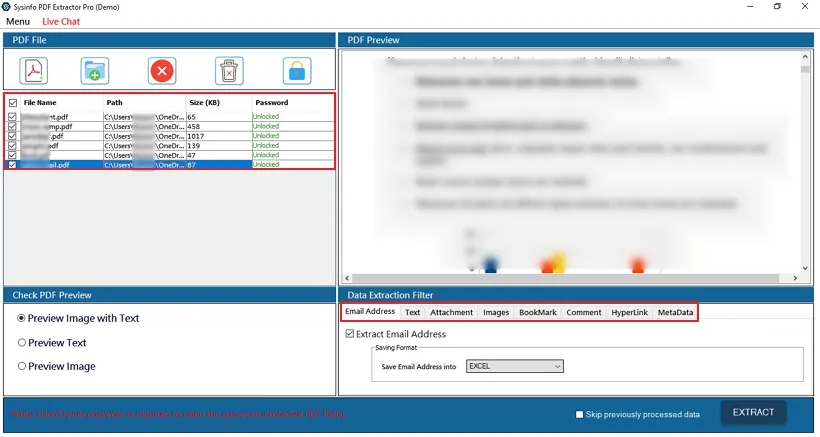Click the Remove all files trash icon

229,71
